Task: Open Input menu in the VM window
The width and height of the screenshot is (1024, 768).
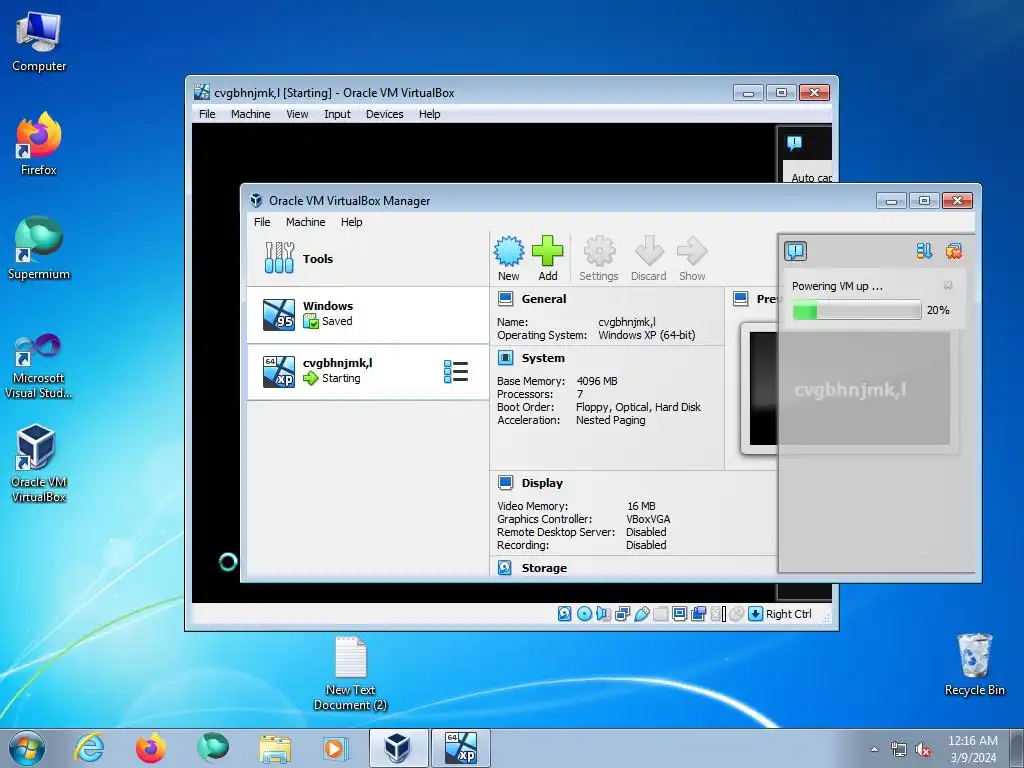Action: (338, 114)
